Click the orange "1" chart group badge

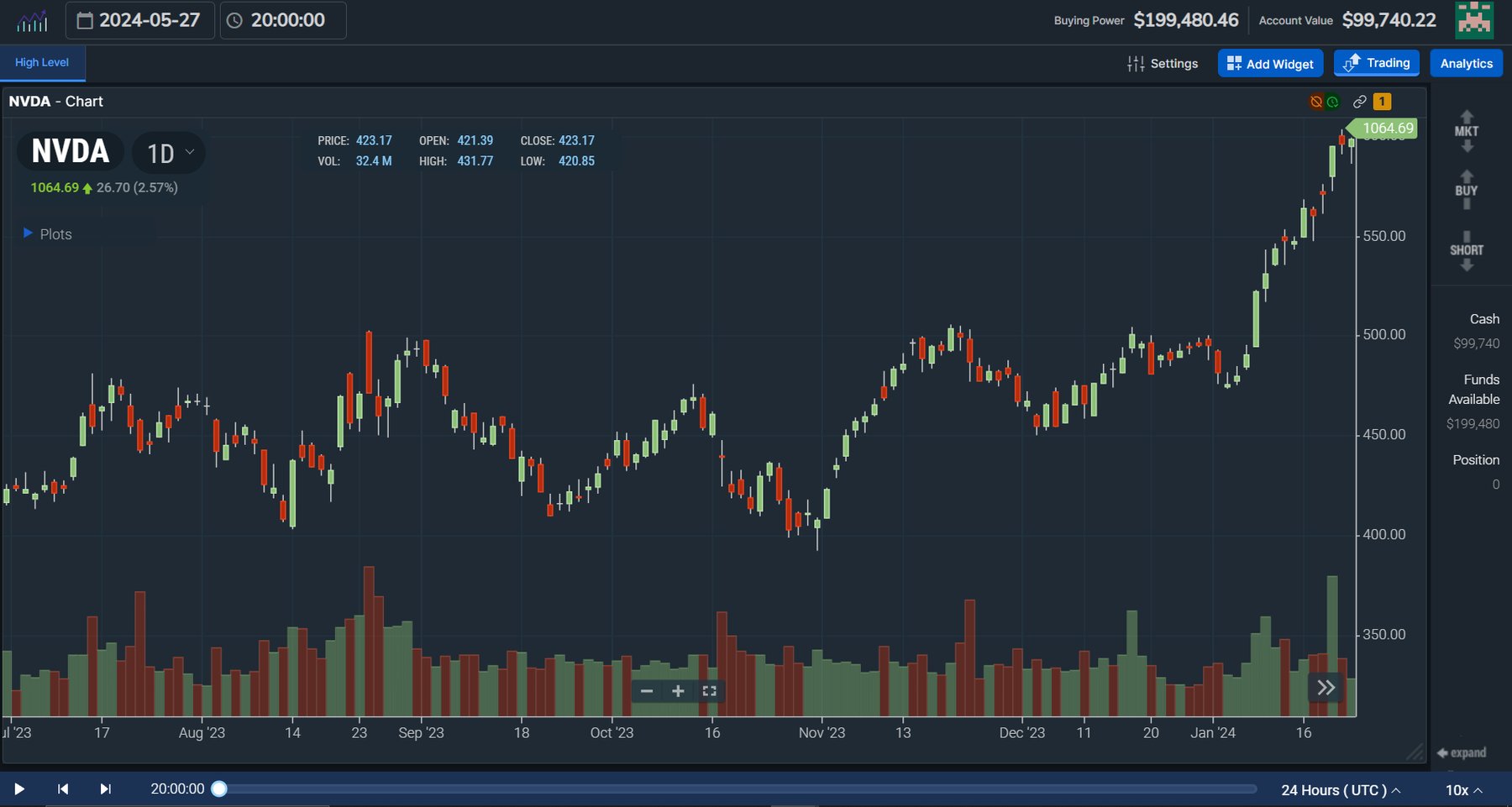pos(1383,101)
